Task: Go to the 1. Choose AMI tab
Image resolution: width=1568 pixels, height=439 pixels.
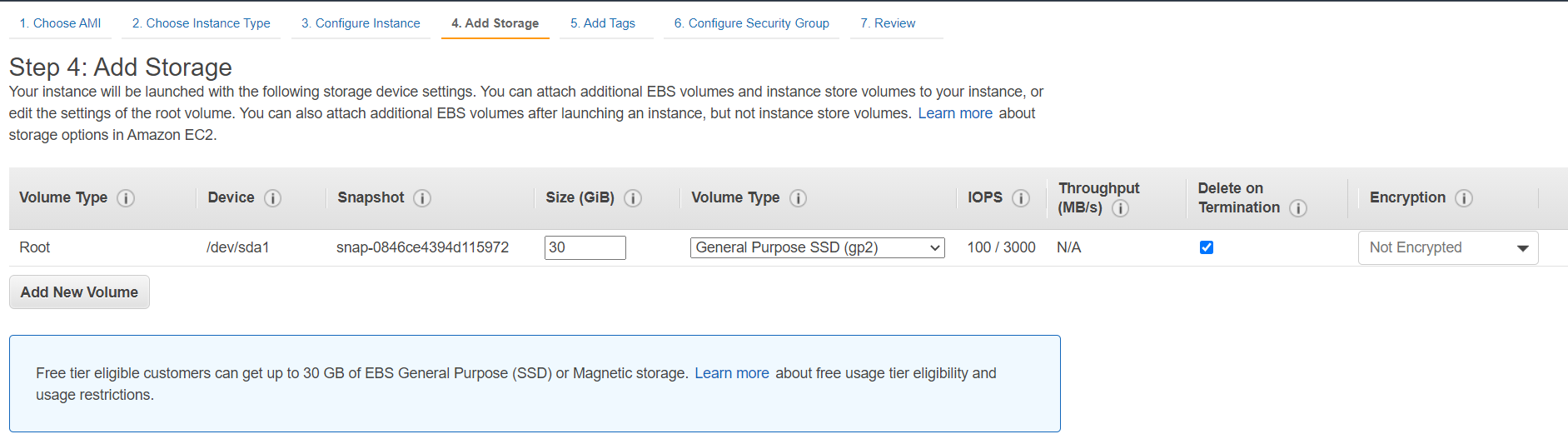Action: click(60, 23)
